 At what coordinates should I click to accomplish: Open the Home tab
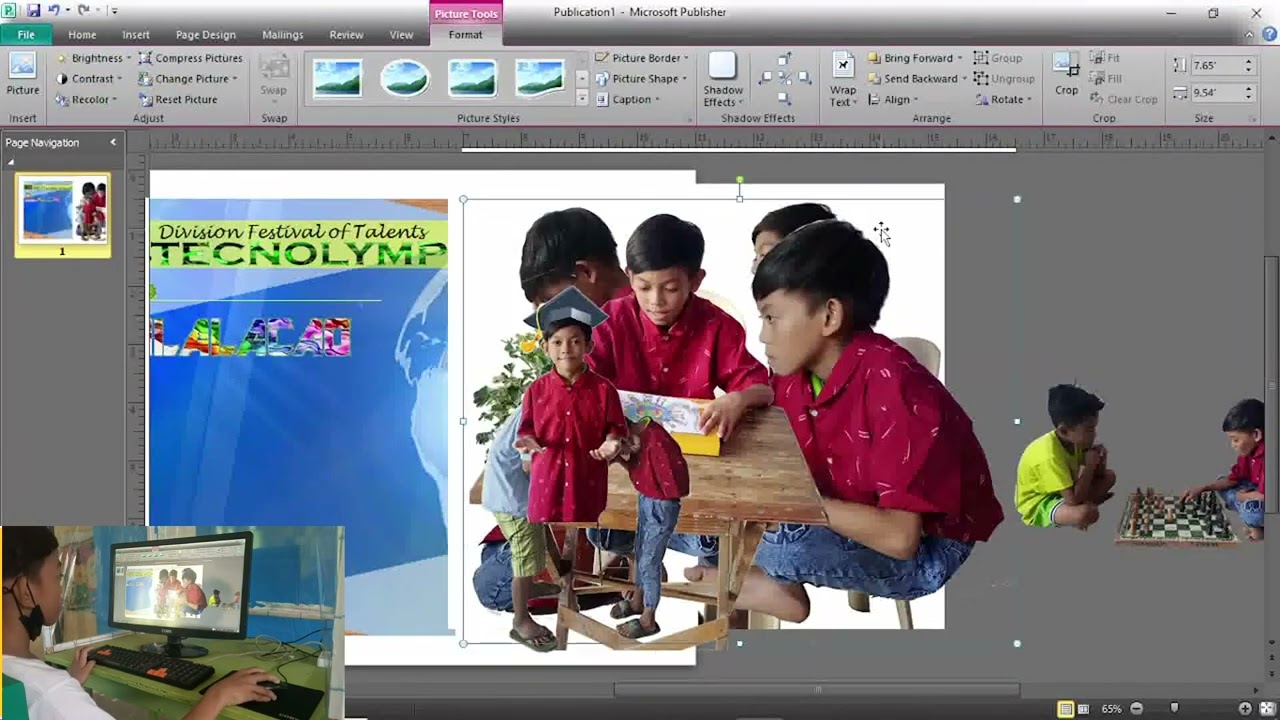pyautogui.click(x=82, y=34)
